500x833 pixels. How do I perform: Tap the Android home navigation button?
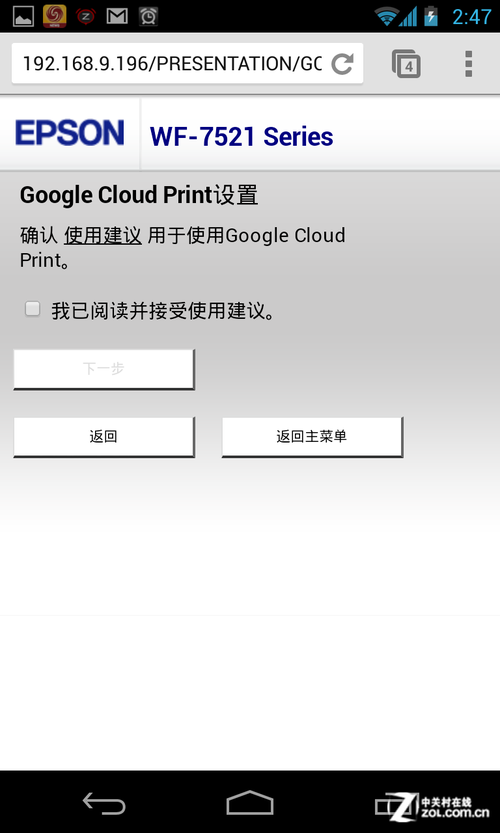250,803
